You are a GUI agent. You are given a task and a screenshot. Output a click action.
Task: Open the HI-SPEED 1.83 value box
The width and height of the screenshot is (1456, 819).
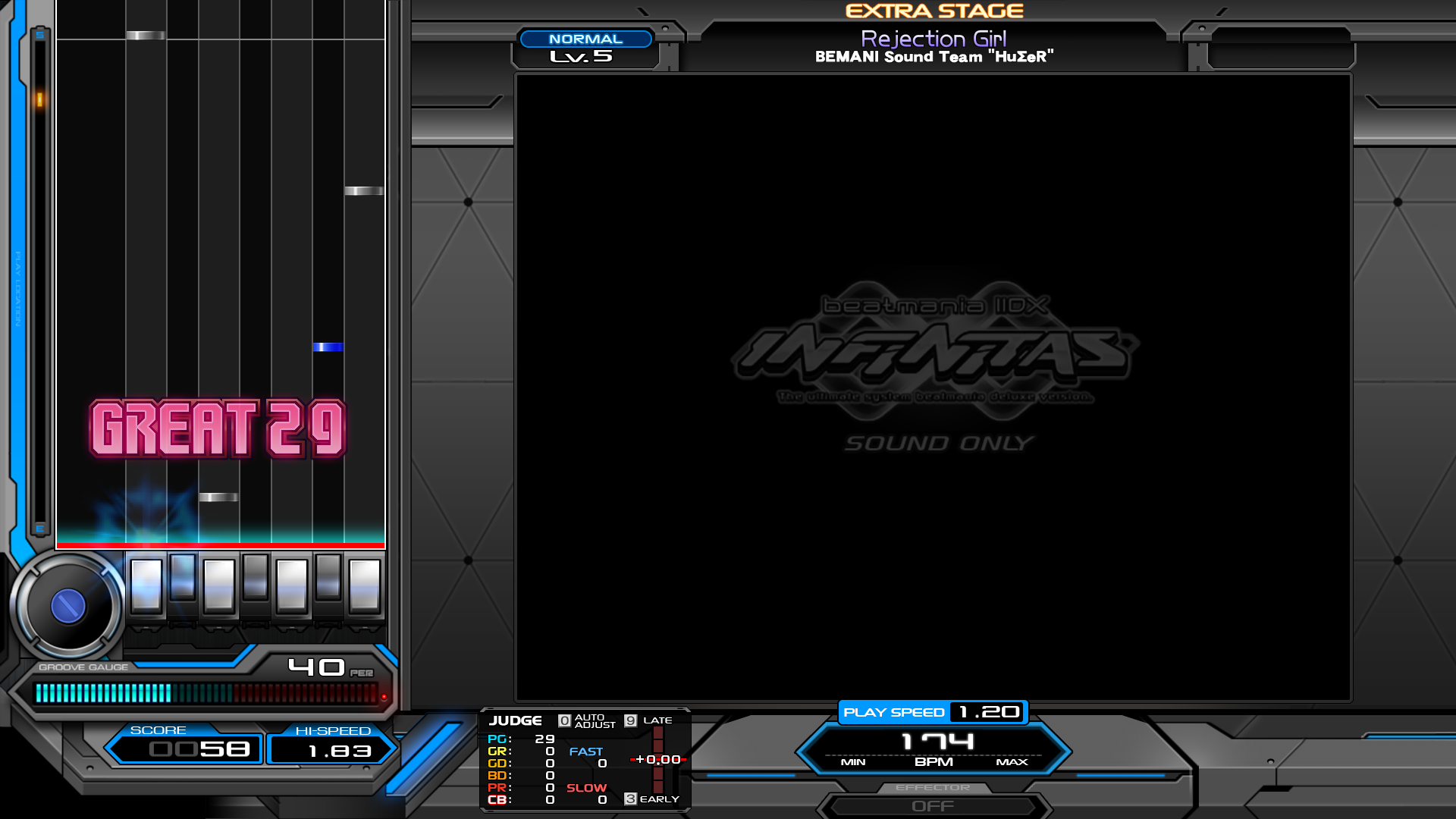click(x=331, y=750)
